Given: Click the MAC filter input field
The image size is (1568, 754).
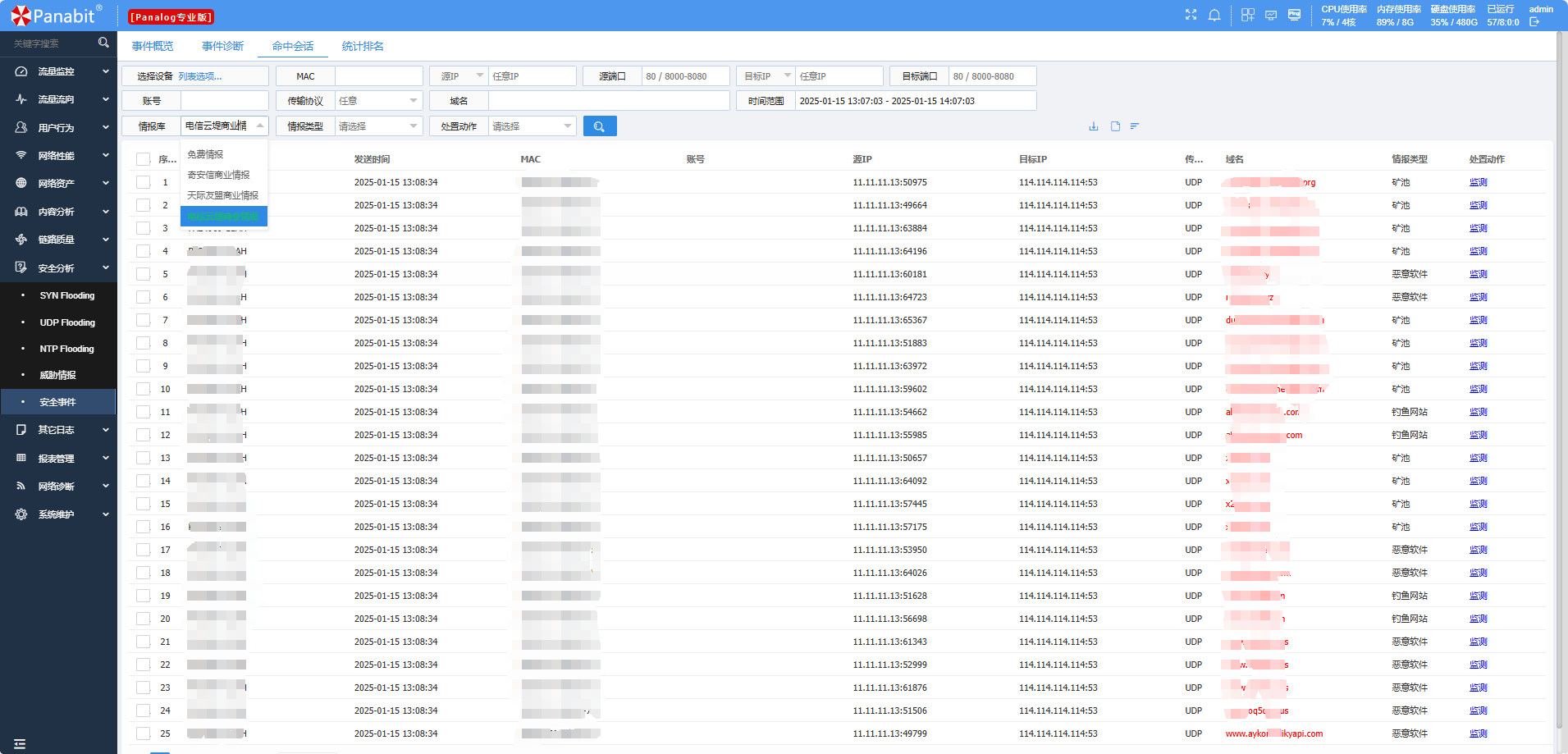Looking at the screenshot, I should click(x=379, y=76).
